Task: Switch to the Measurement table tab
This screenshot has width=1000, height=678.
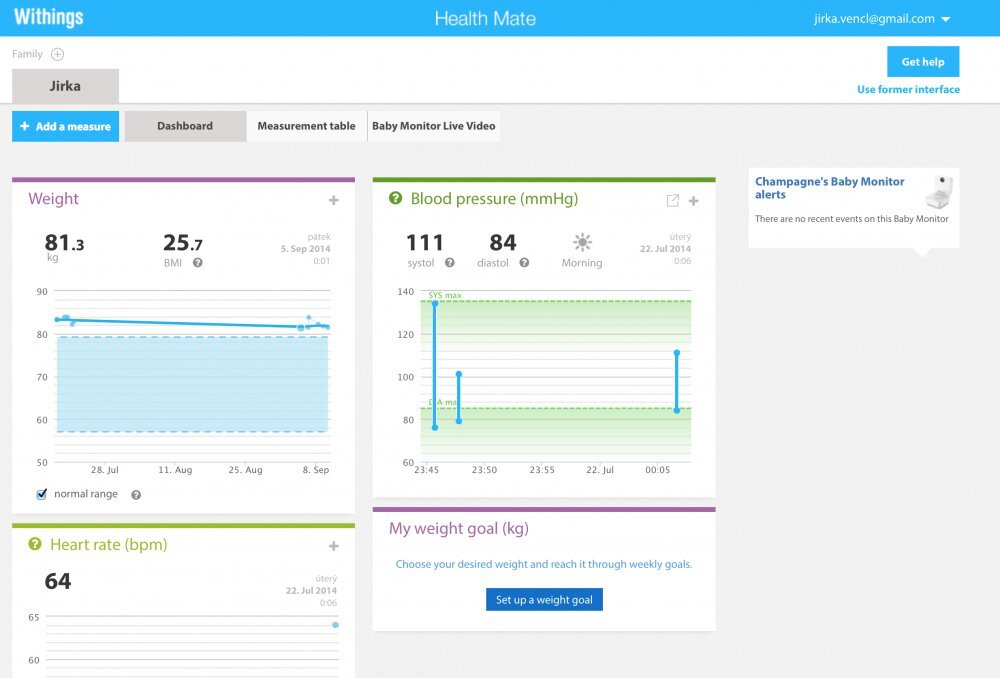Action: (306, 126)
